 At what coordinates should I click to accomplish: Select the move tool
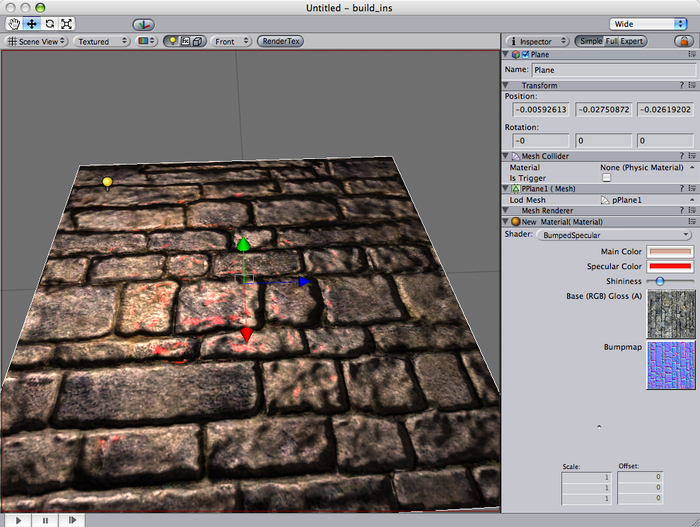(31, 23)
